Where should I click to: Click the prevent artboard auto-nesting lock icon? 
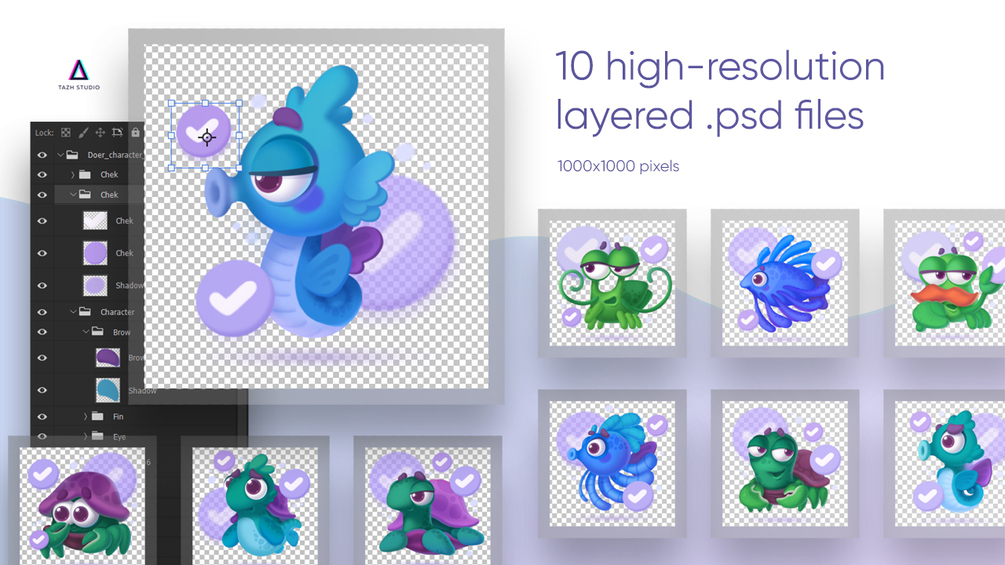(117, 133)
